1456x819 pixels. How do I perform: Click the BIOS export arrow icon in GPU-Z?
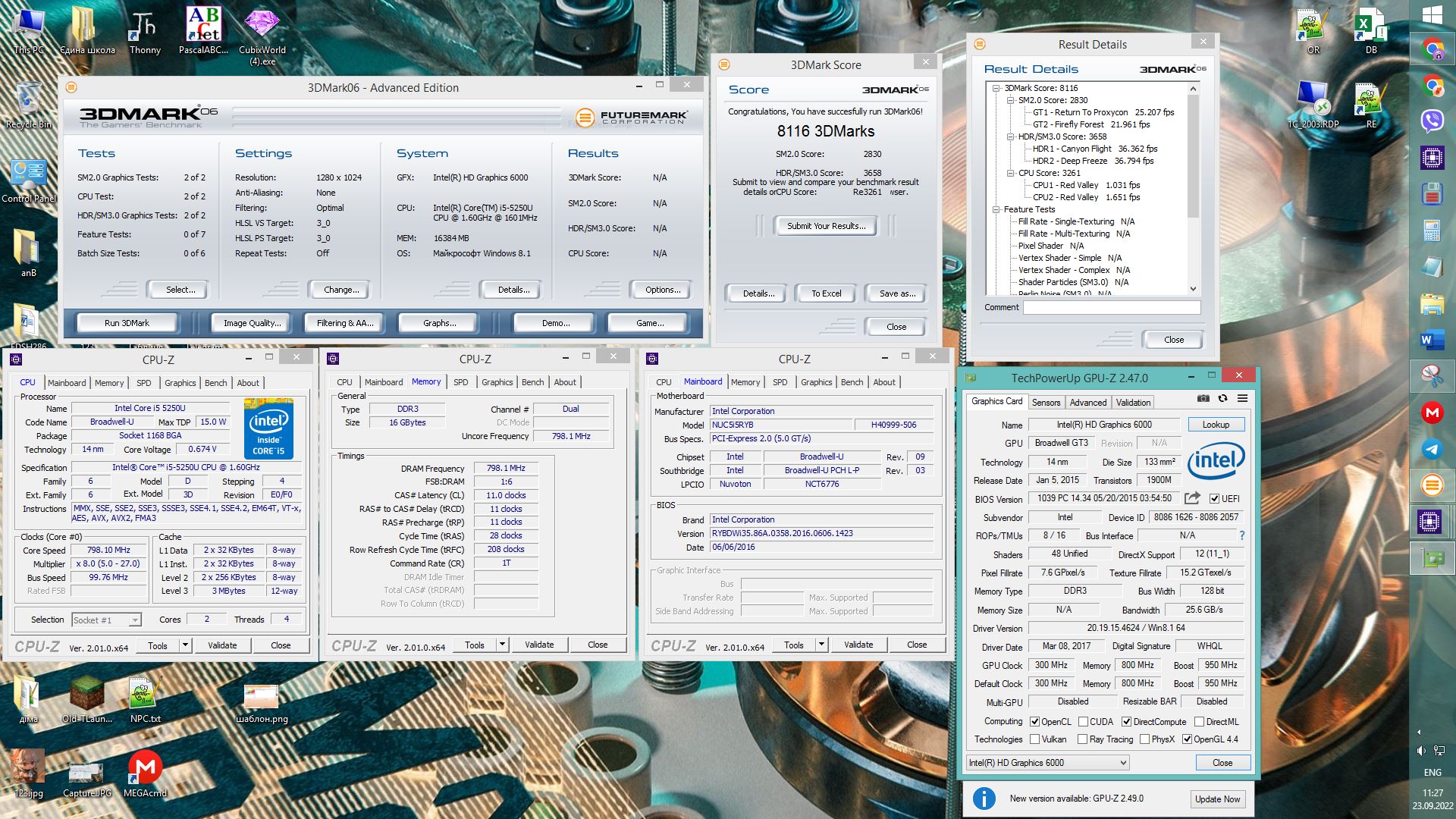(x=1192, y=498)
